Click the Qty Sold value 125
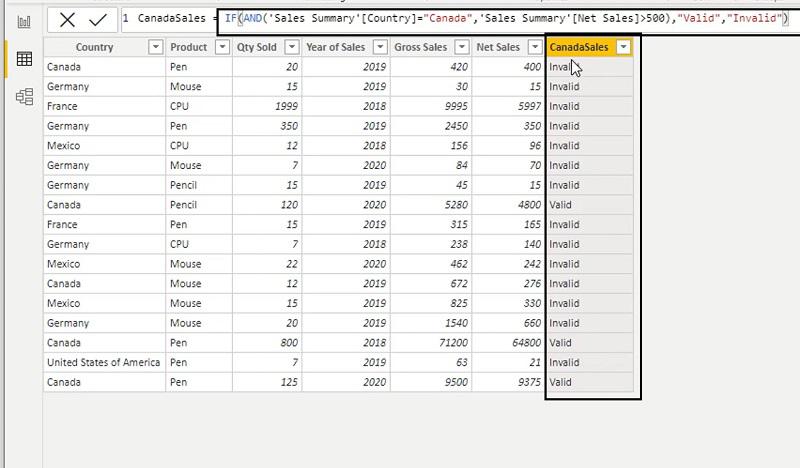This screenshot has height=468, width=800. tap(289, 382)
